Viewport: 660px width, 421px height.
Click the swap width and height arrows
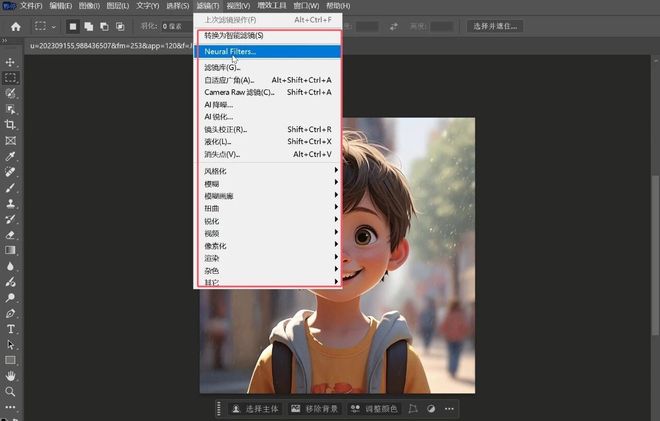(394, 27)
